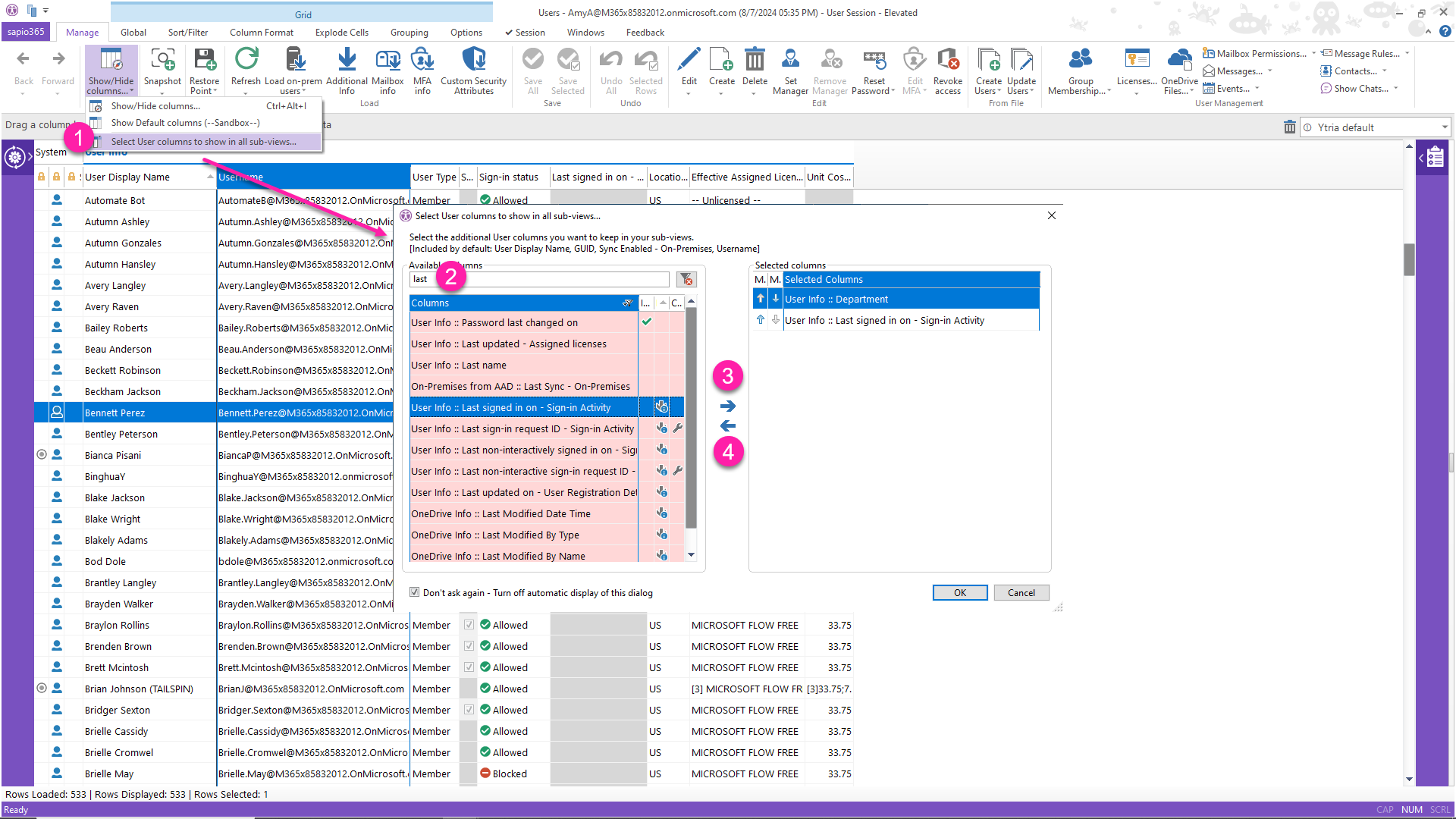Viewport: 1456px width, 819px height.
Task: Select radio marker beside Brian Johnson
Action: 42,689
